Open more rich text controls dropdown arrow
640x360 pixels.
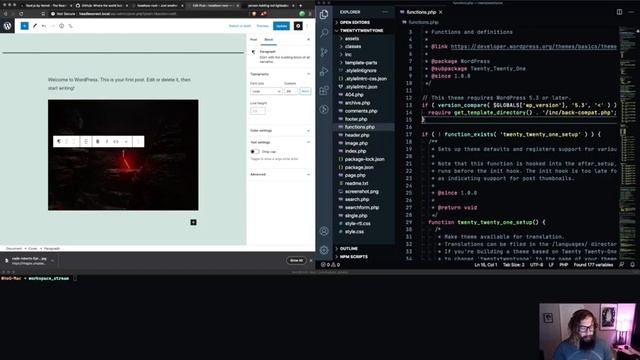[126, 141]
